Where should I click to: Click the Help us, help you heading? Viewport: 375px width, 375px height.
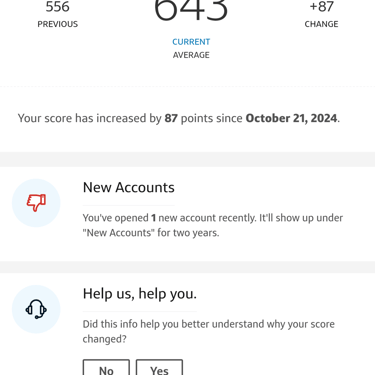140,294
